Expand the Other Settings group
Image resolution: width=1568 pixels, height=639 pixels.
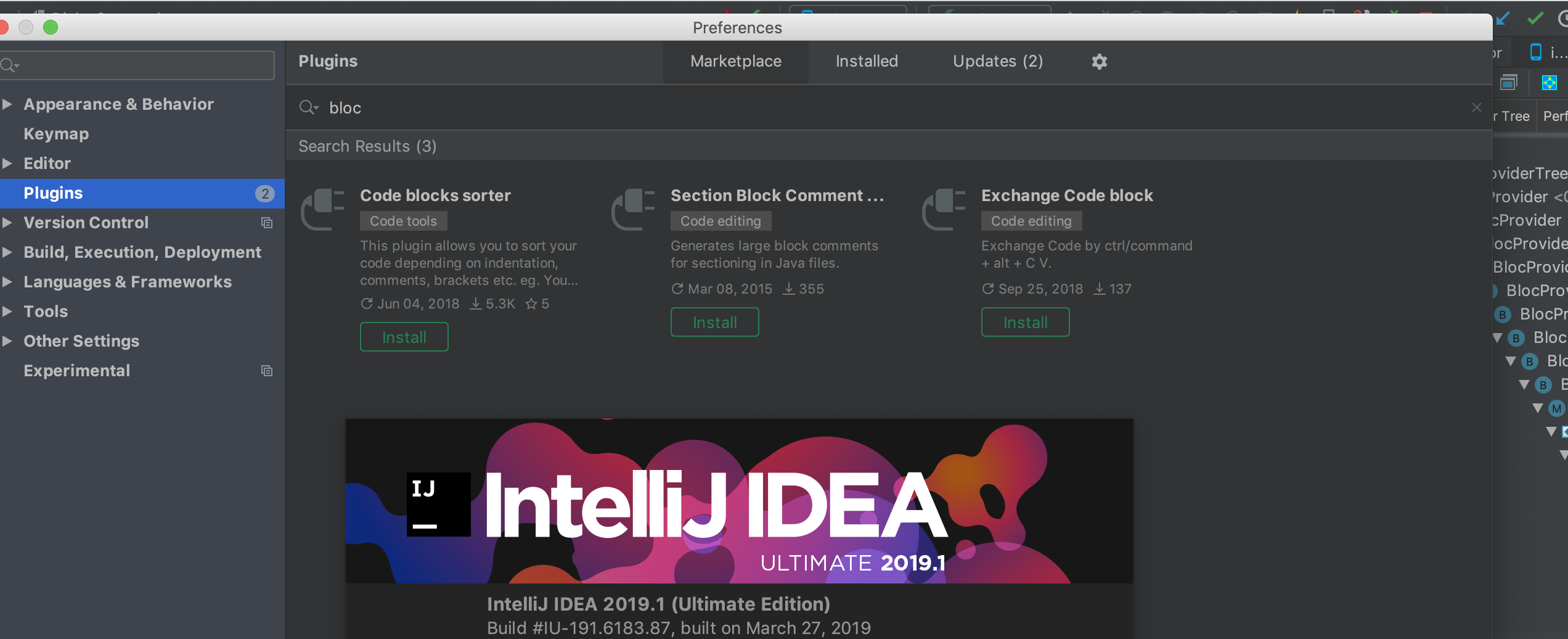(7, 341)
